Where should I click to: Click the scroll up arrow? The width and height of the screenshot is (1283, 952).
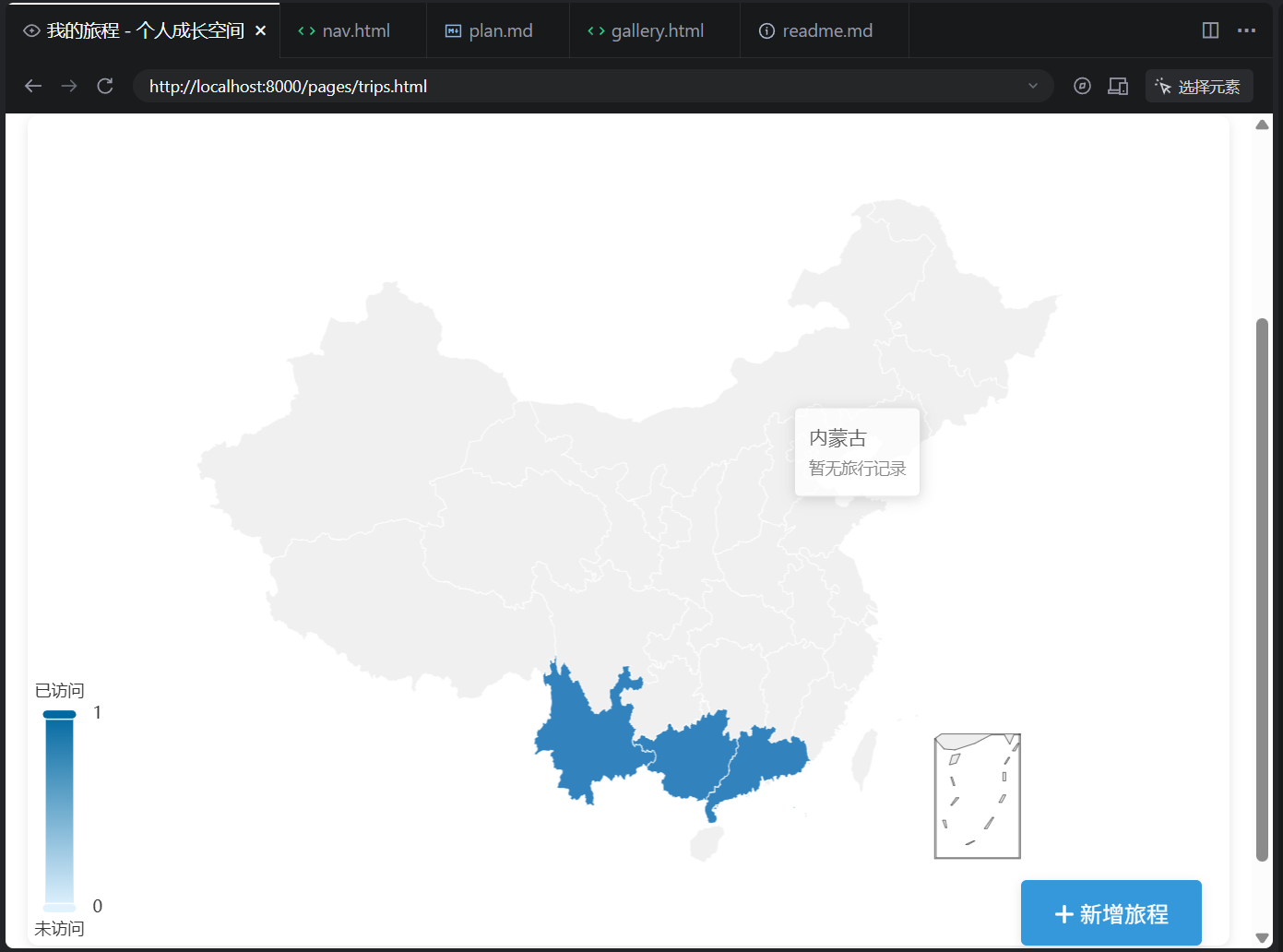click(1262, 125)
